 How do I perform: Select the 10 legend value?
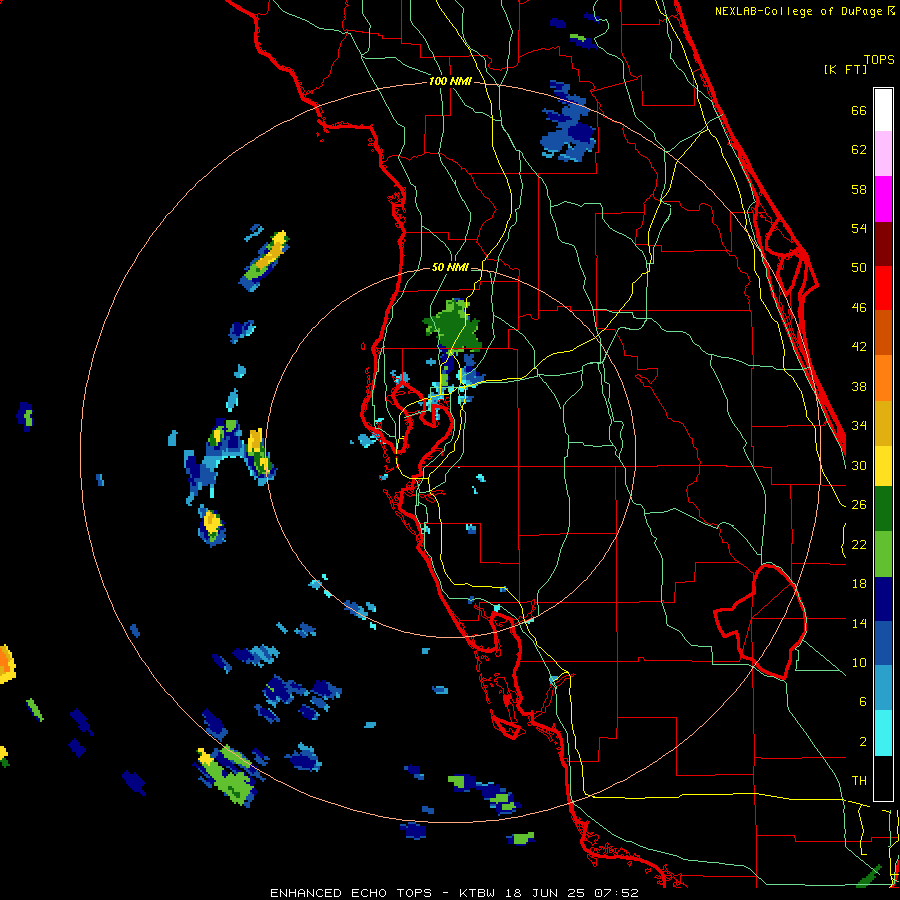(x=859, y=662)
